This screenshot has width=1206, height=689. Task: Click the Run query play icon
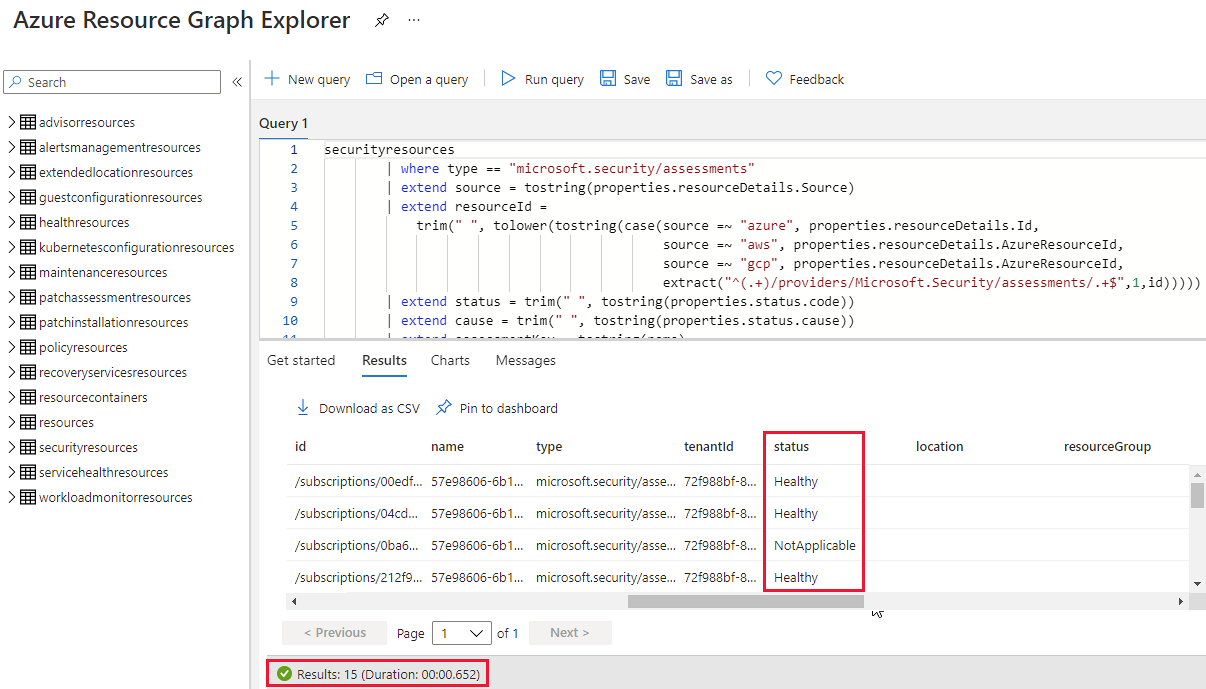point(508,78)
